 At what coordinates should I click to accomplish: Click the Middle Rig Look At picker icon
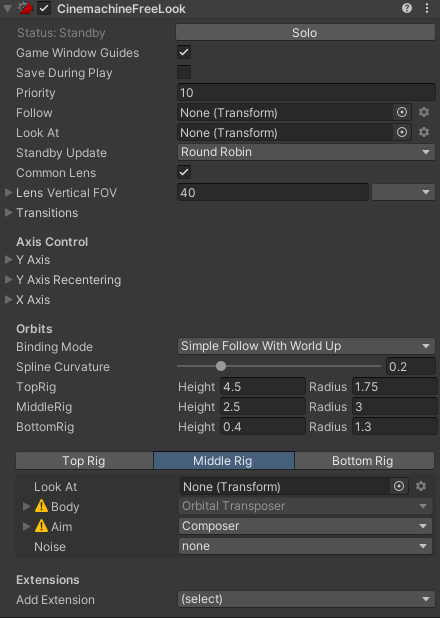(x=399, y=486)
